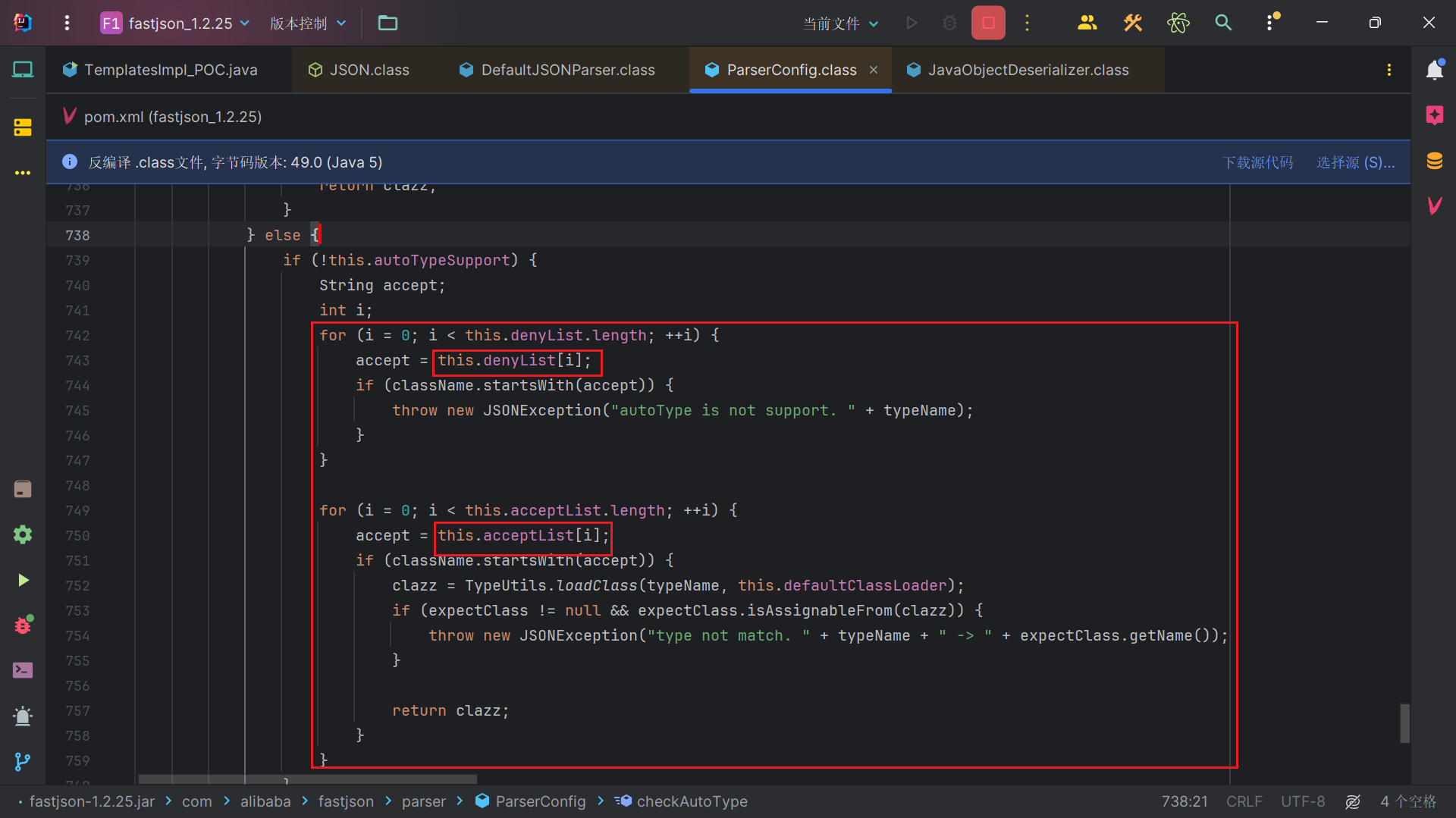
Task: Click the 4 个空格 indent indicator
Action: point(1408,801)
